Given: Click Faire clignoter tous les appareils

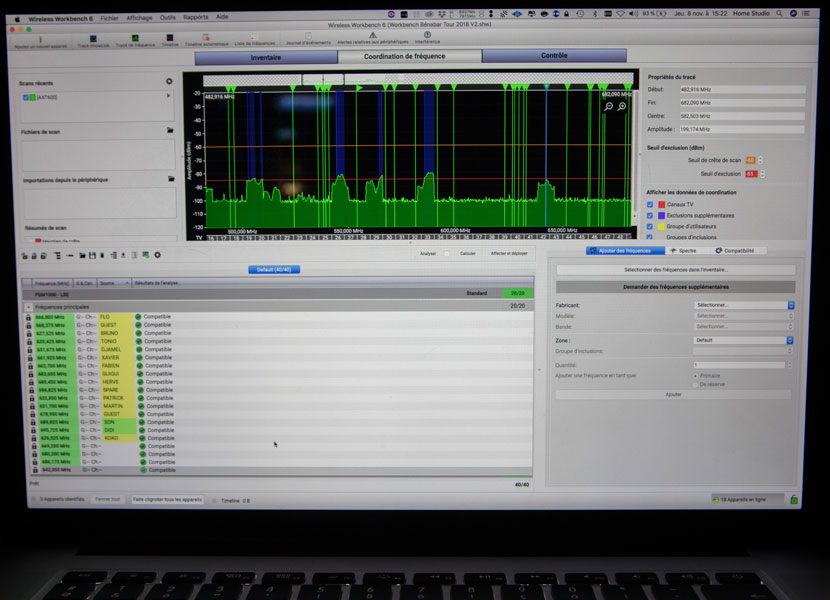Looking at the screenshot, I should coord(167,499).
